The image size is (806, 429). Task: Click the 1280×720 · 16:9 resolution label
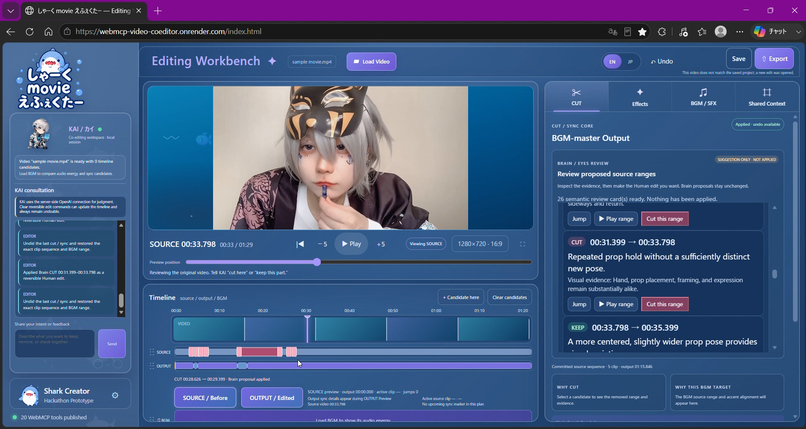point(480,244)
